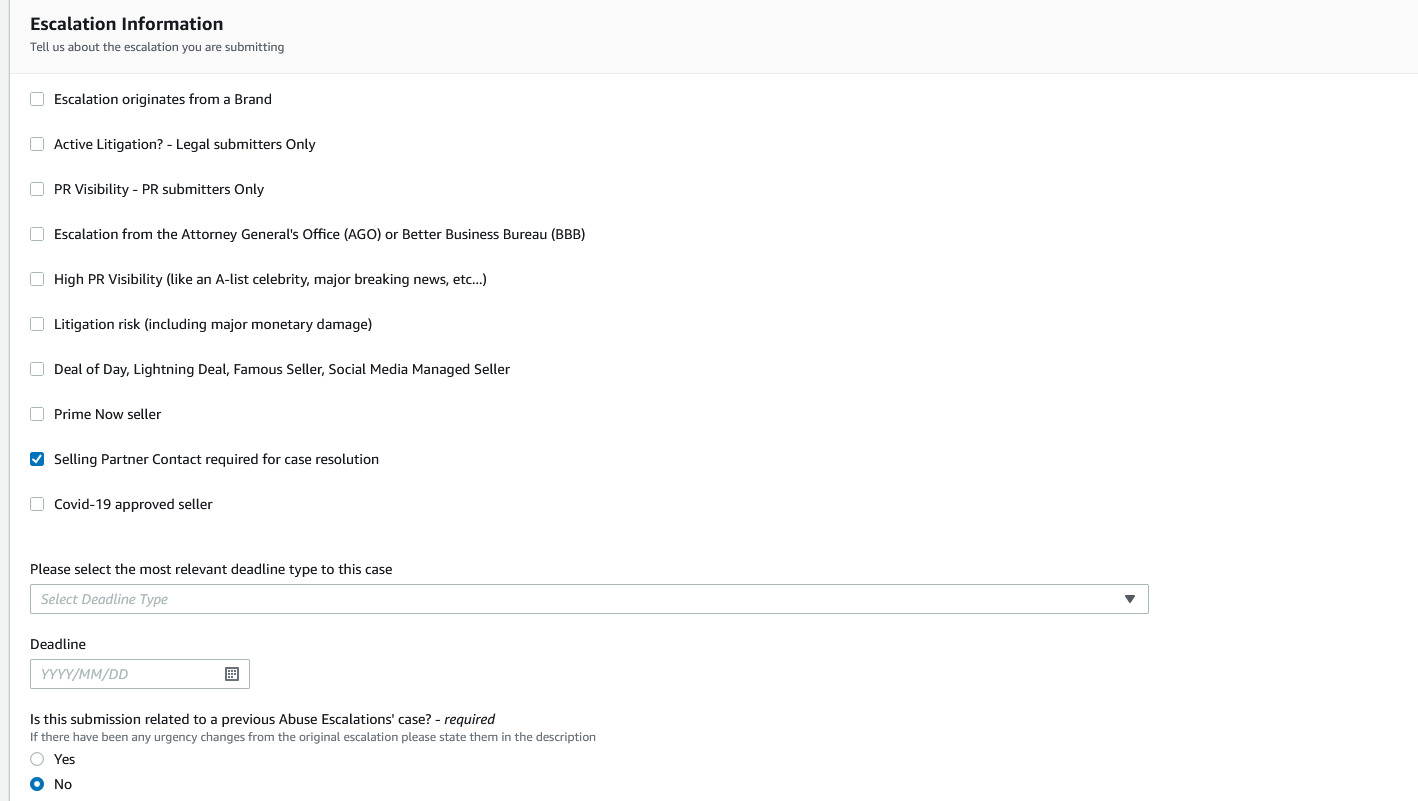
Task: Enable Active Litigation checkbox
Action: point(37,144)
